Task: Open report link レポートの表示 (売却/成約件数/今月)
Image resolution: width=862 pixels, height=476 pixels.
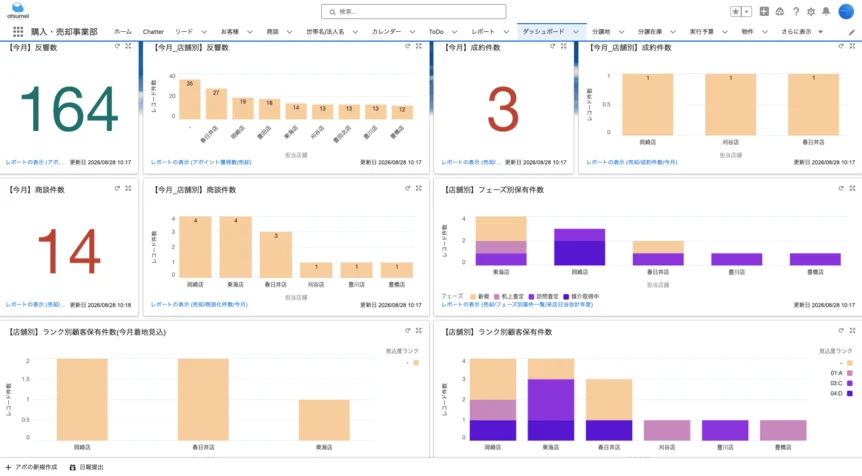Action: click(632, 162)
